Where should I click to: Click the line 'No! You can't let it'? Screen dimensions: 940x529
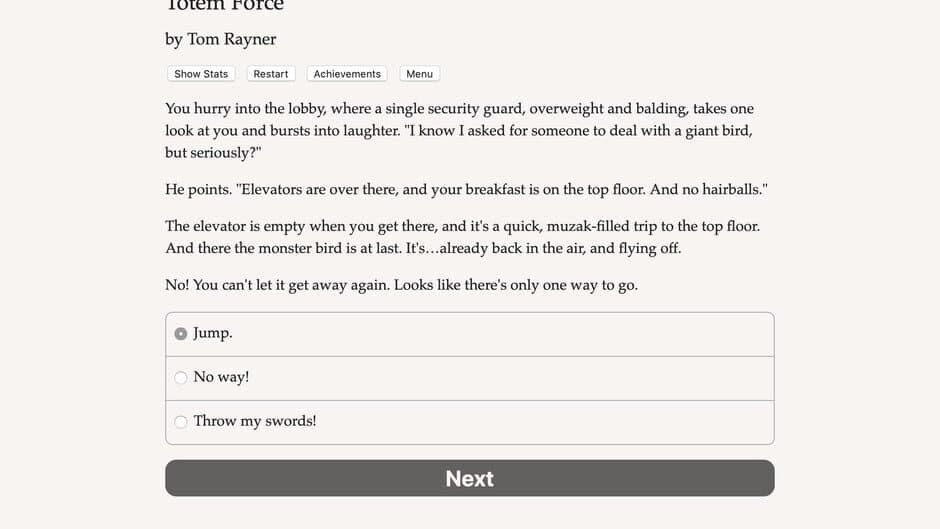(x=402, y=285)
